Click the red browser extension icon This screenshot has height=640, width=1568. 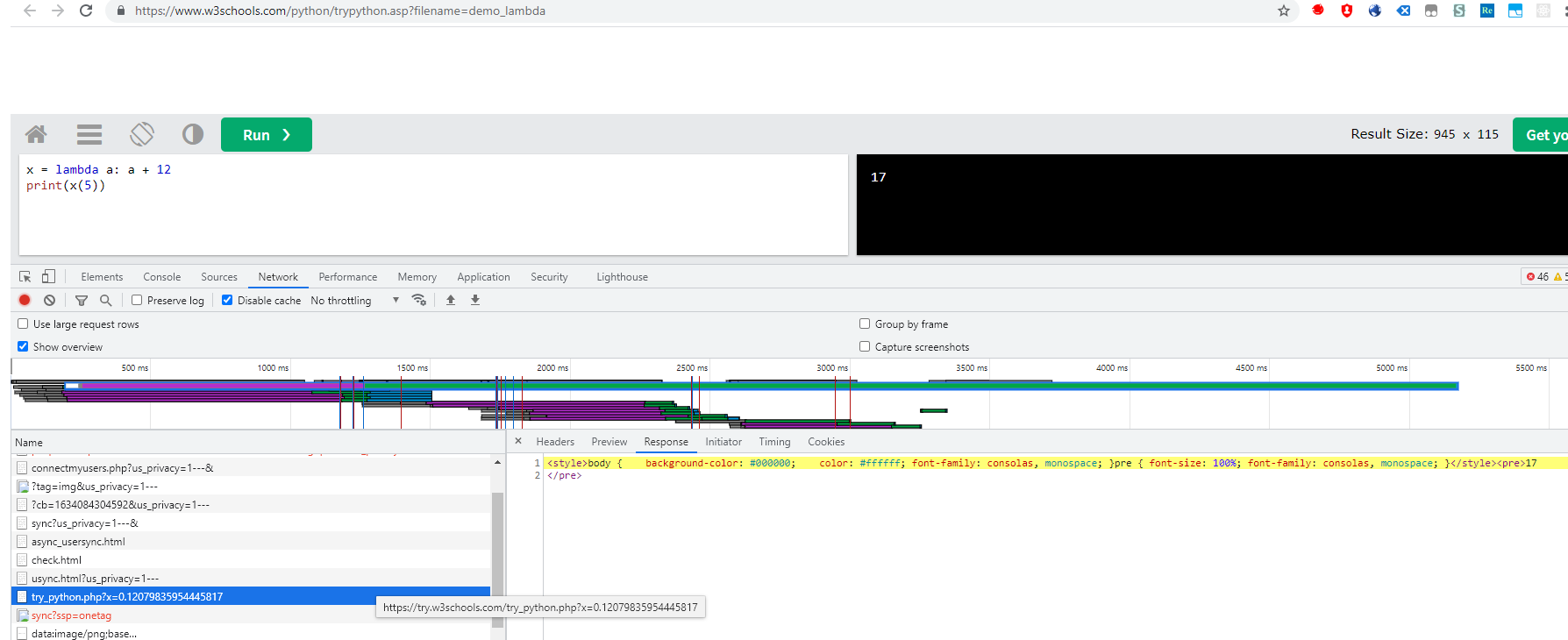coord(1318,11)
